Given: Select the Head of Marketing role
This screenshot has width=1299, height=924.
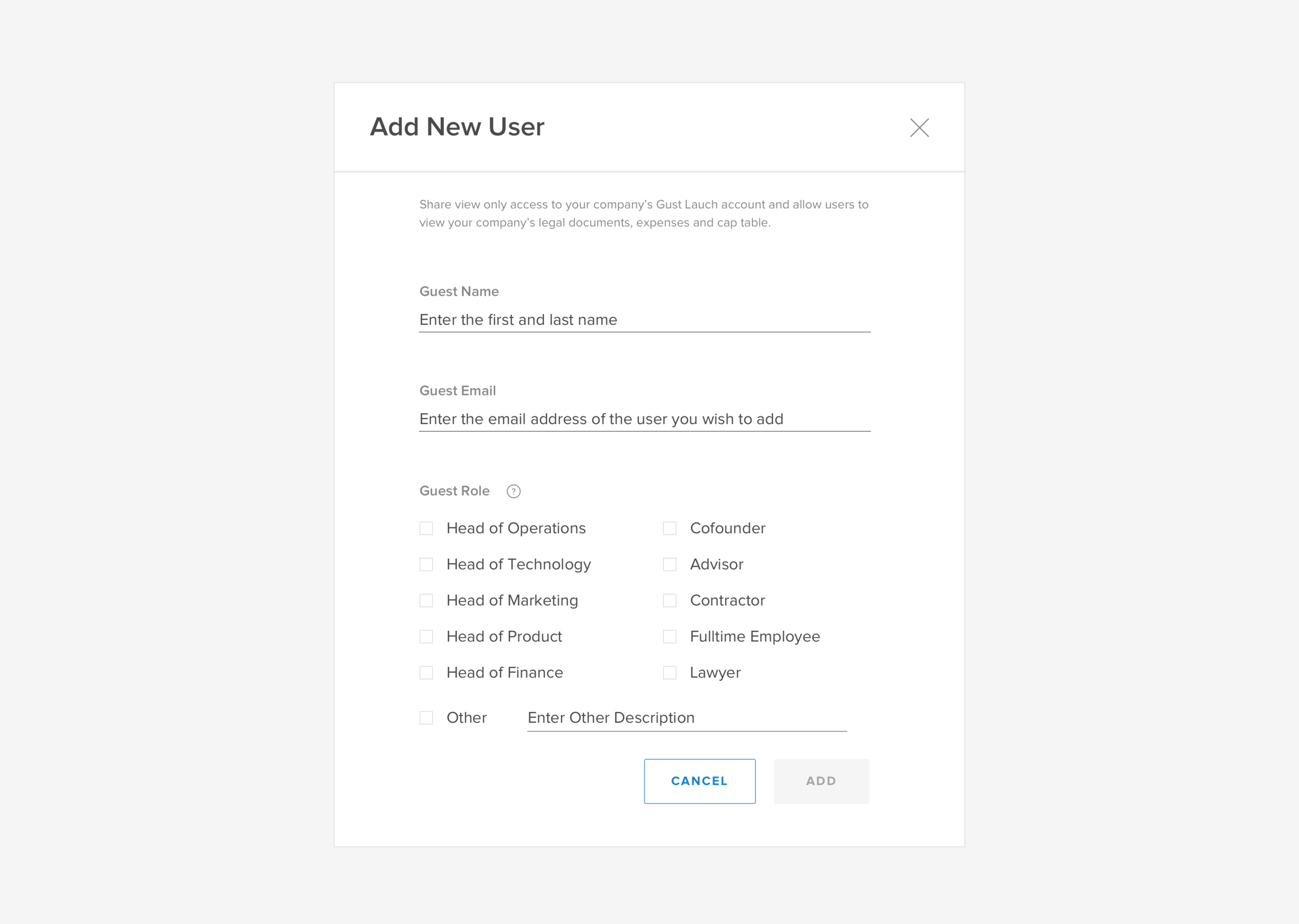Looking at the screenshot, I should click(426, 600).
